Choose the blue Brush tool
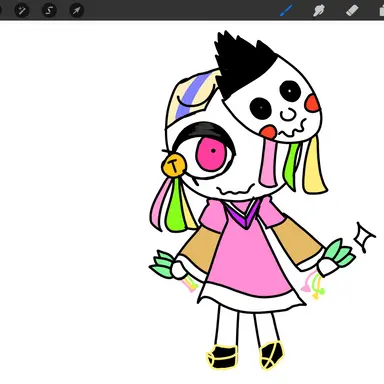 [x=286, y=10]
